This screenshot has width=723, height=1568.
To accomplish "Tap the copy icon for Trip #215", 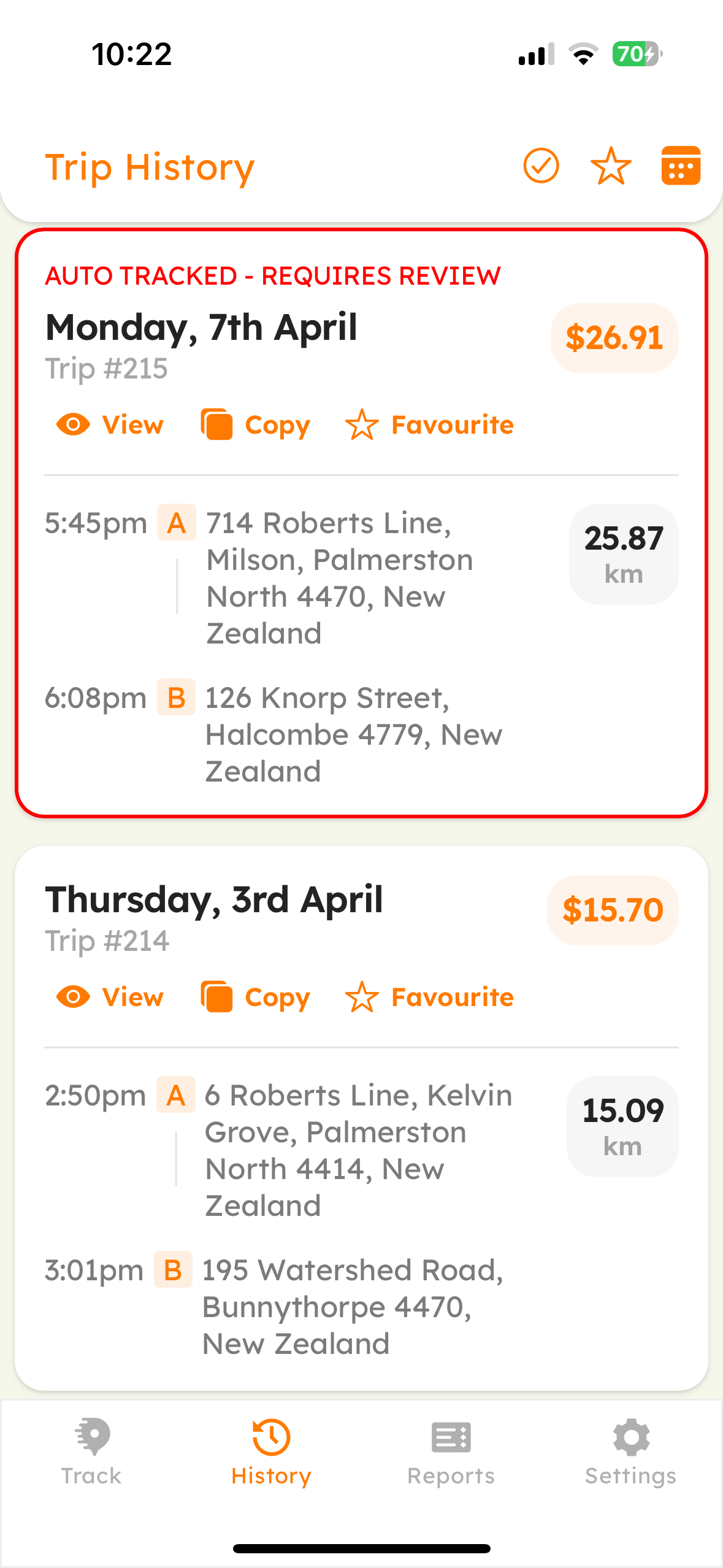I will (216, 425).
